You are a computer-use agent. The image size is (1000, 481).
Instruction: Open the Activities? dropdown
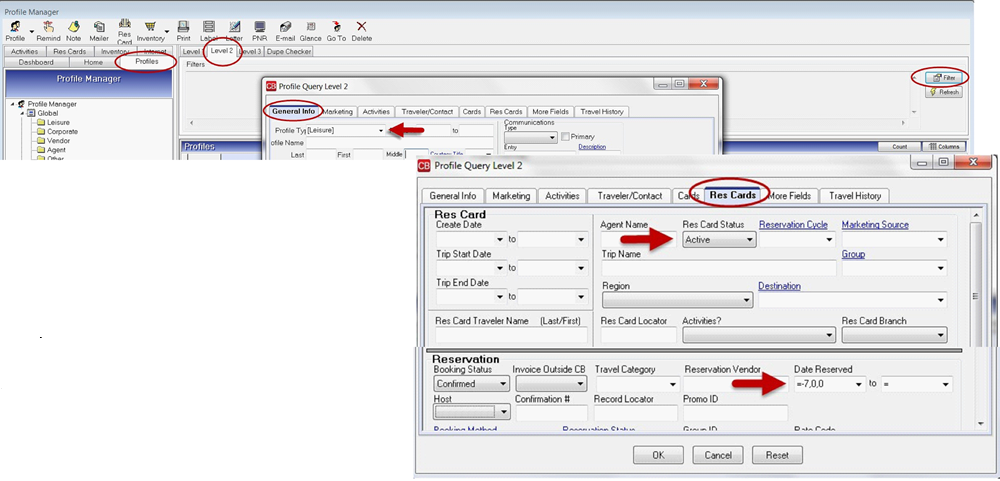pos(759,335)
